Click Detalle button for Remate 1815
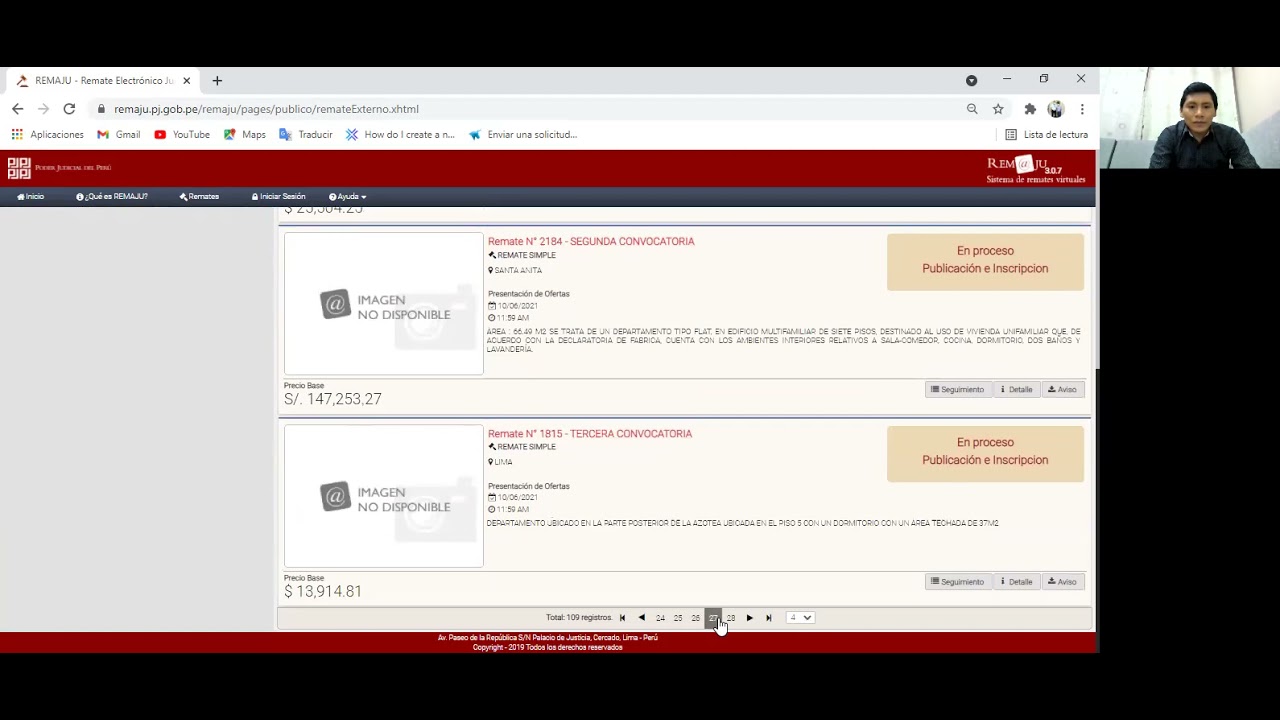This screenshot has width=1280, height=720. pyautogui.click(x=1016, y=581)
